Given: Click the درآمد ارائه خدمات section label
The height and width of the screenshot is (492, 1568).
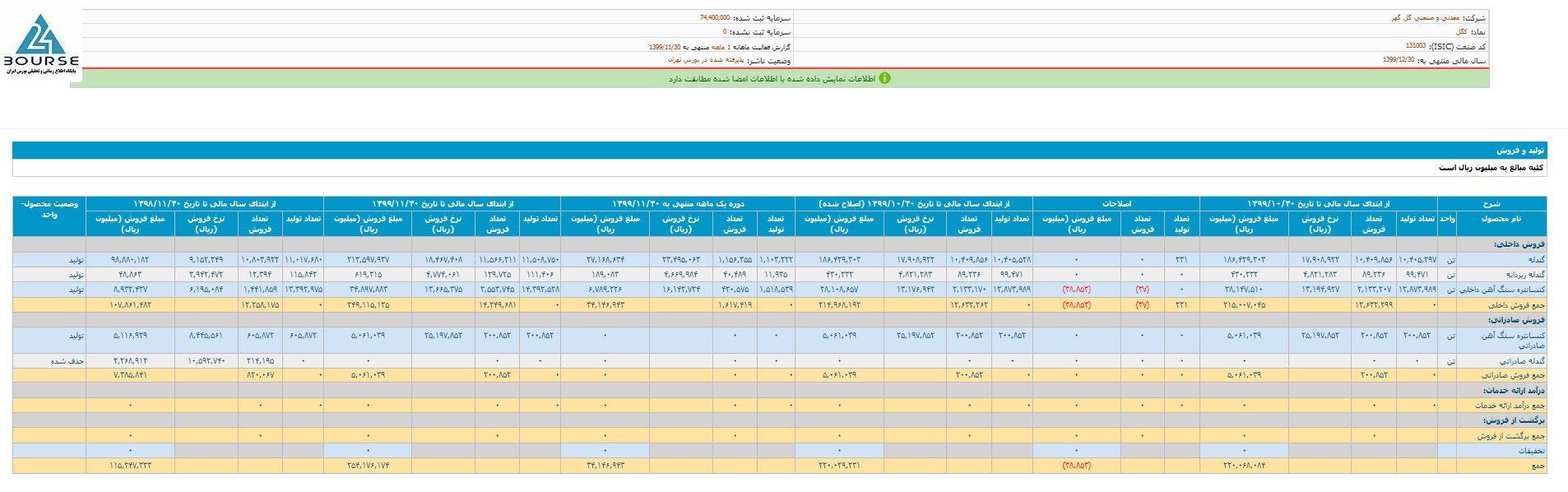Looking at the screenshot, I should pyautogui.click(x=1514, y=390).
